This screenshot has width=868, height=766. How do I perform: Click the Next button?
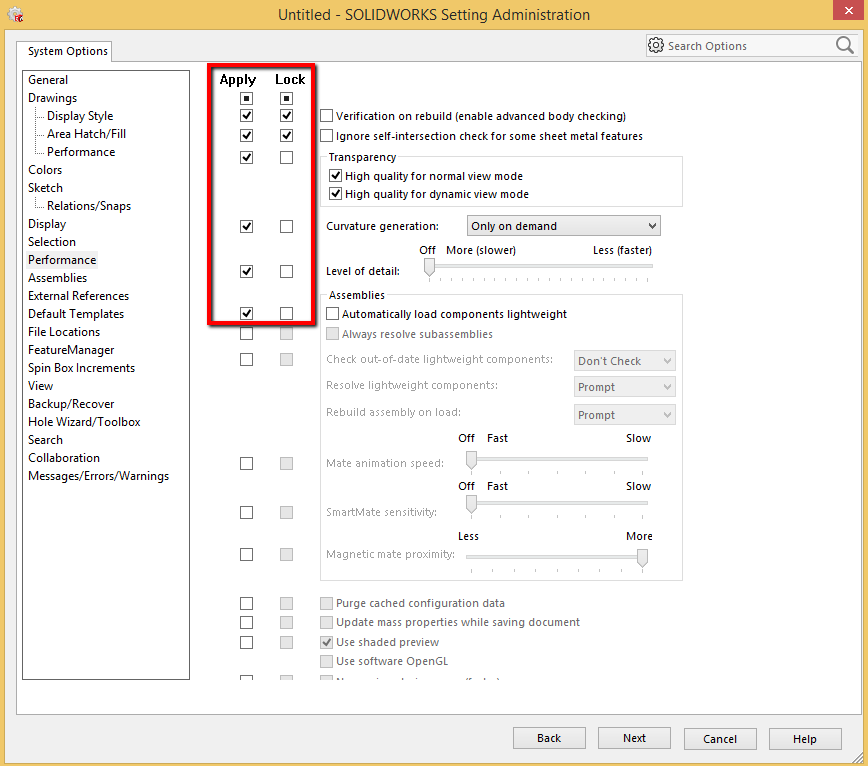click(x=634, y=738)
